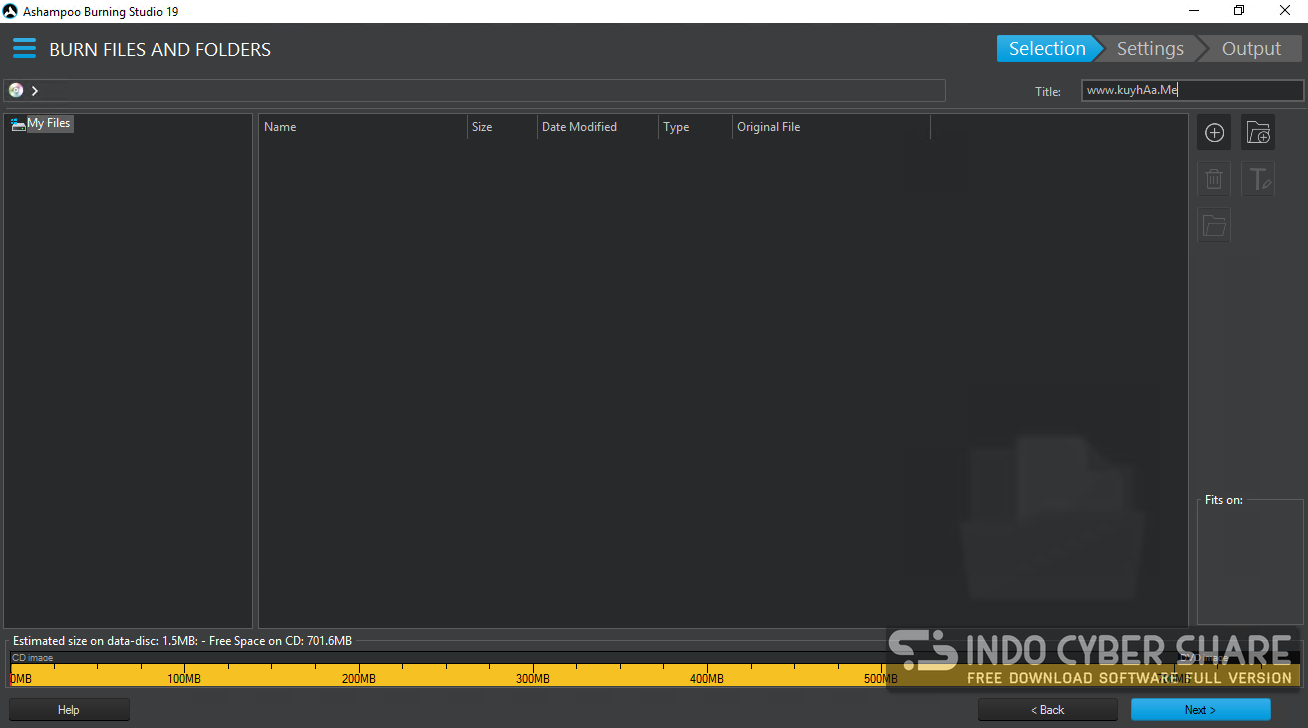Restore down the application window
This screenshot has width=1308, height=728.
click(x=1238, y=11)
